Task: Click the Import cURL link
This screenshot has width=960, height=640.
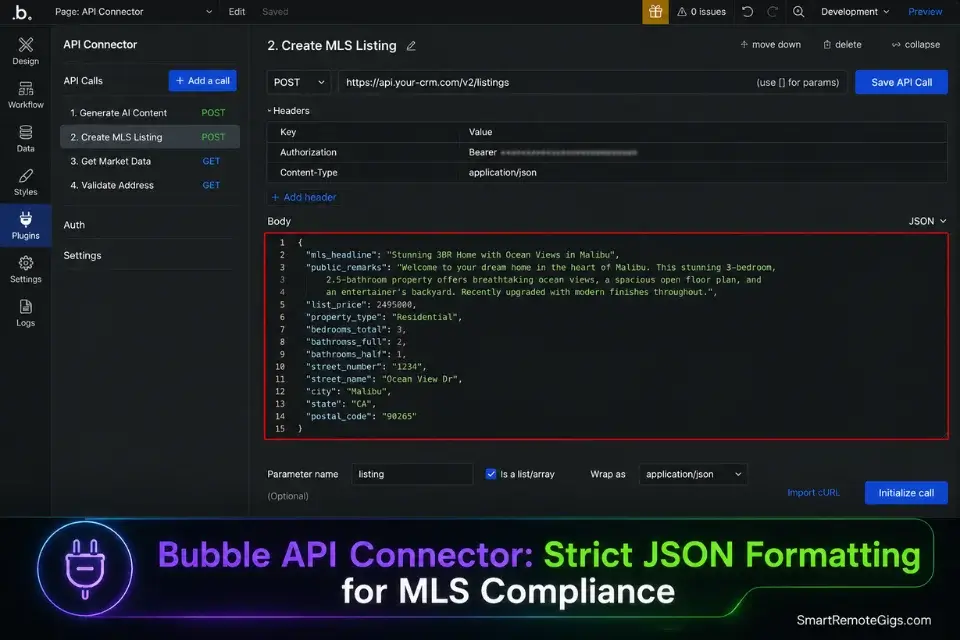Action: pyautogui.click(x=814, y=493)
